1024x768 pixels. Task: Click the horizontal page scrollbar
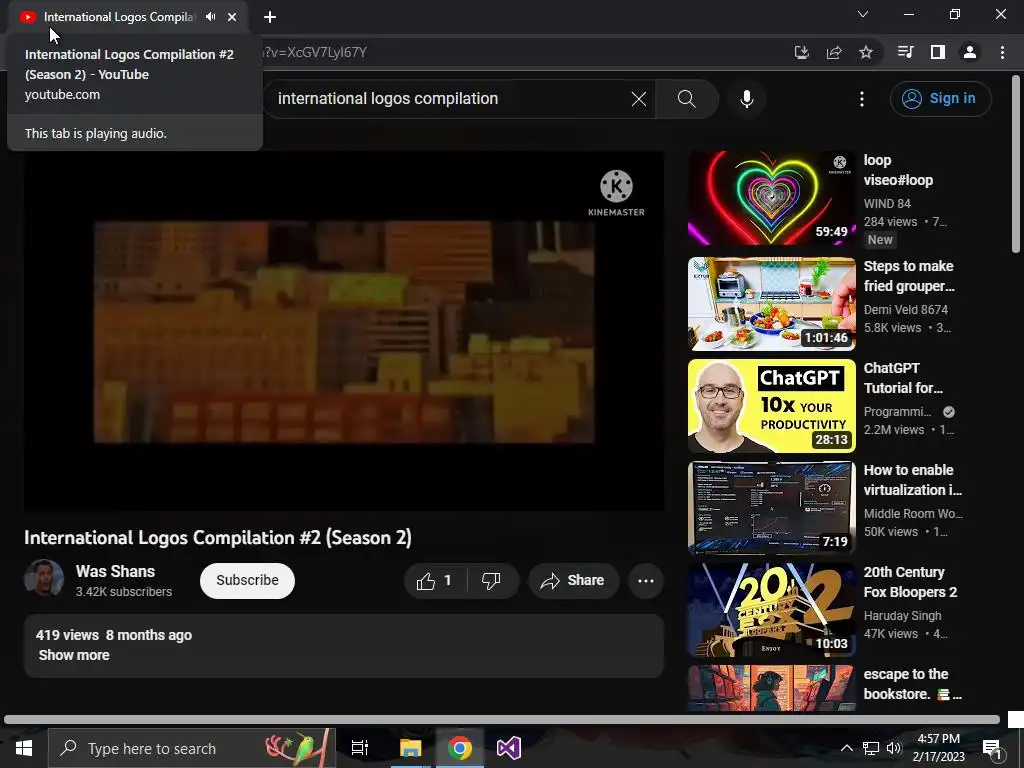[x=502, y=720]
